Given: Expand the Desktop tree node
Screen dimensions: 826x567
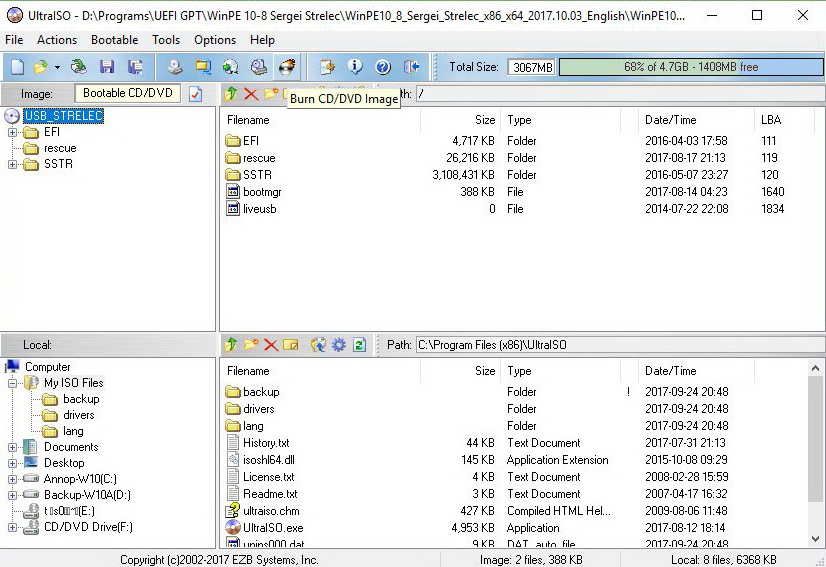Looking at the screenshot, I should 12,463.
